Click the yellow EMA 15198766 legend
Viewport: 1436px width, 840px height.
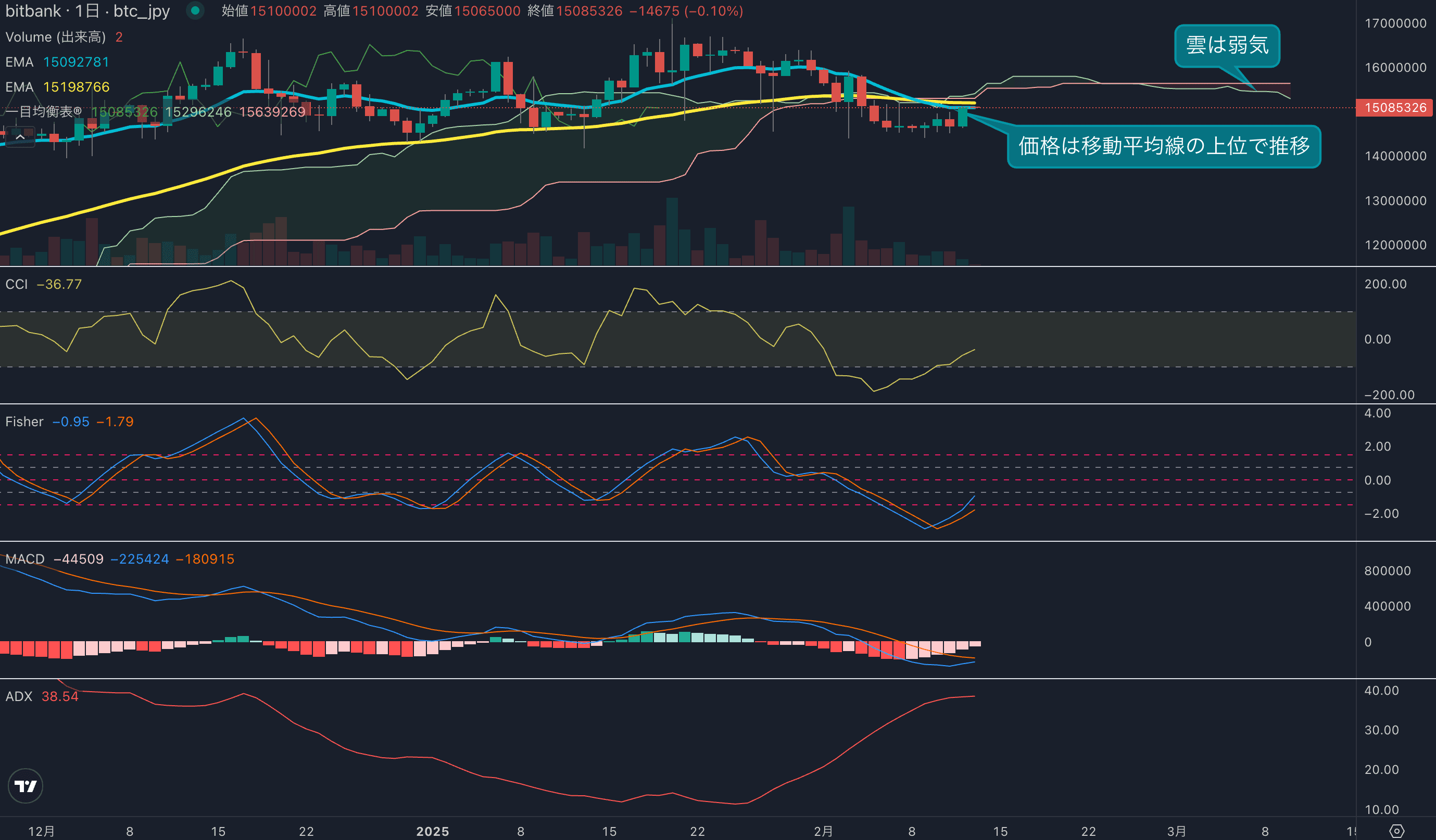(x=57, y=87)
